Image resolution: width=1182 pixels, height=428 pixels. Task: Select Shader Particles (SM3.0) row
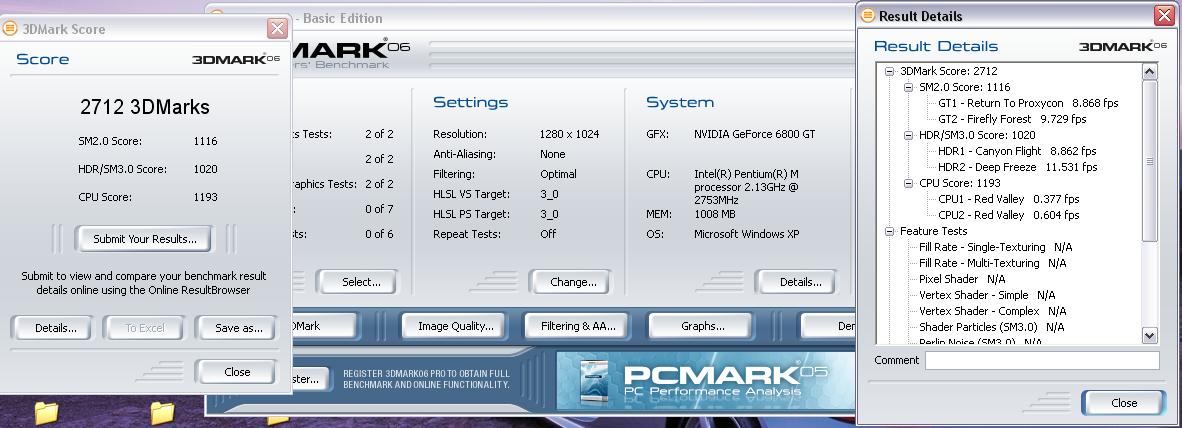click(991, 328)
